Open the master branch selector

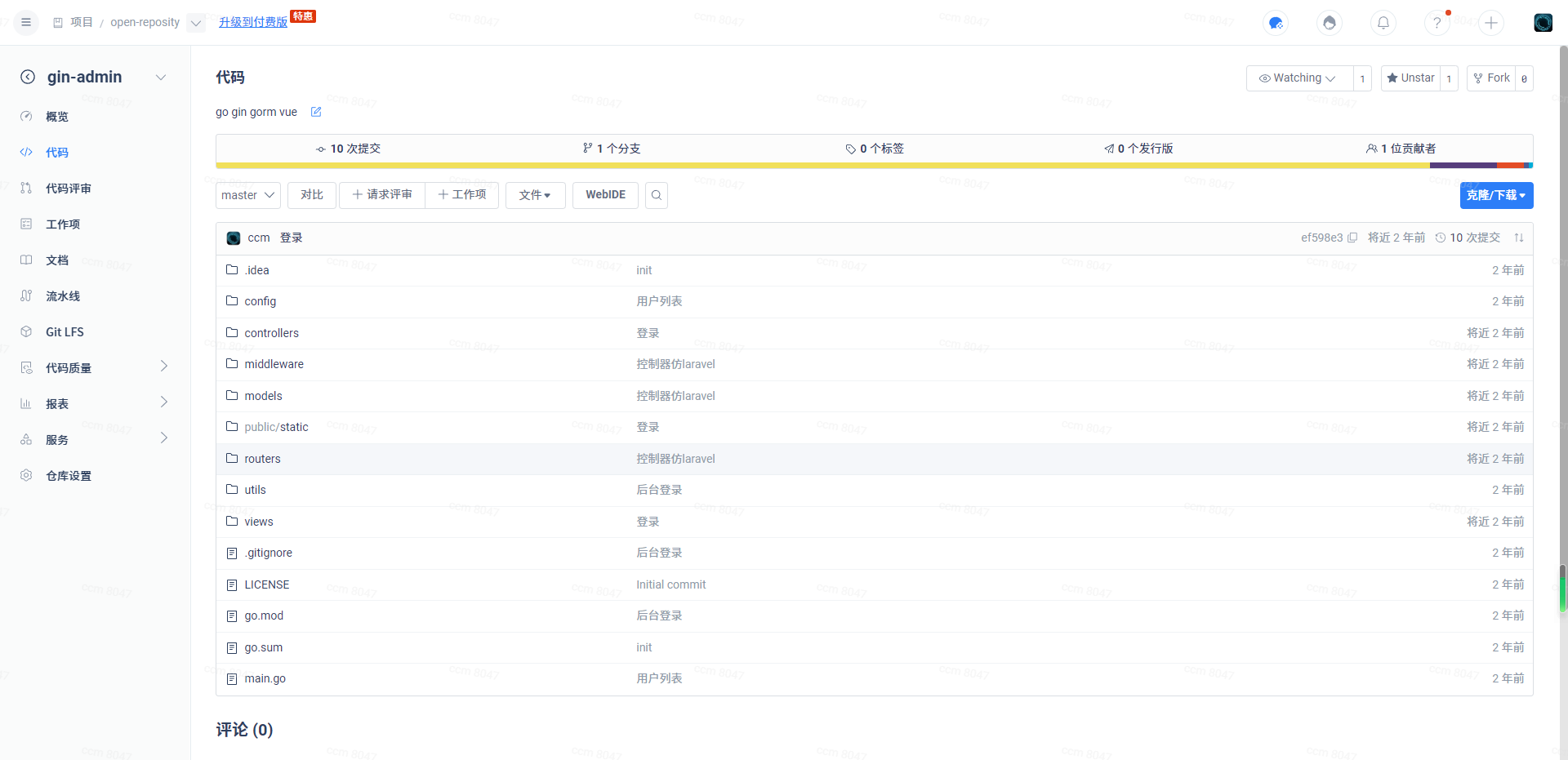point(247,195)
